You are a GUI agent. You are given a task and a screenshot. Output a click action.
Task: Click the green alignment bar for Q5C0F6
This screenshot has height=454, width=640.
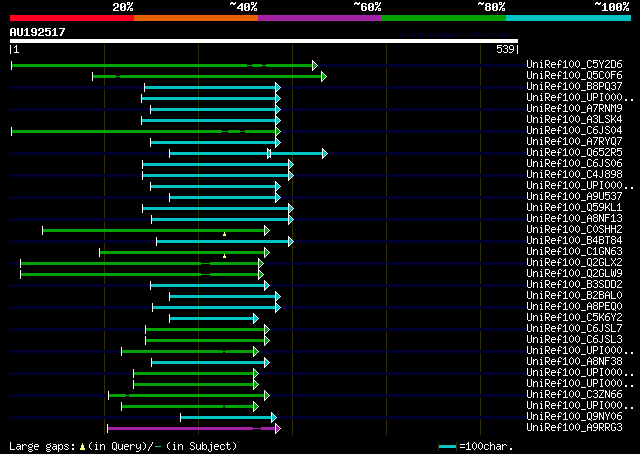[x=207, y=76]
